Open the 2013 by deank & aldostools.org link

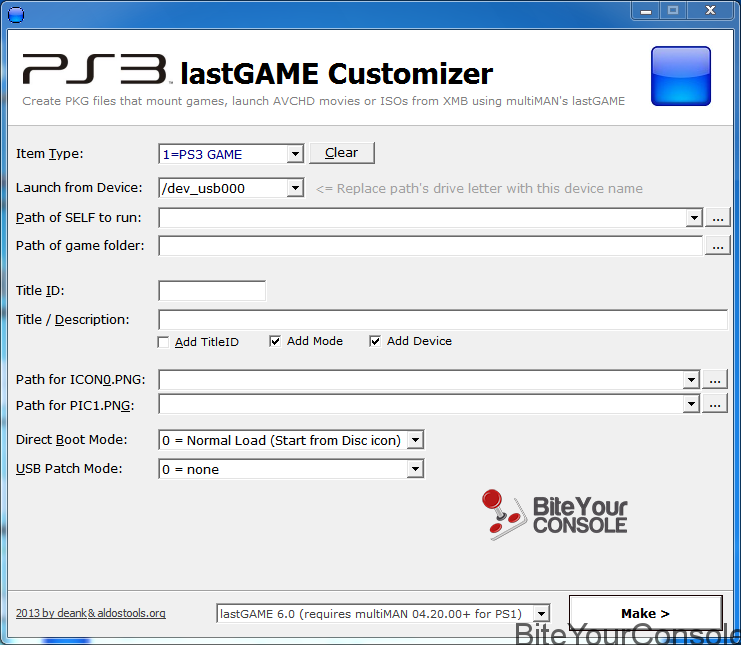91,613
